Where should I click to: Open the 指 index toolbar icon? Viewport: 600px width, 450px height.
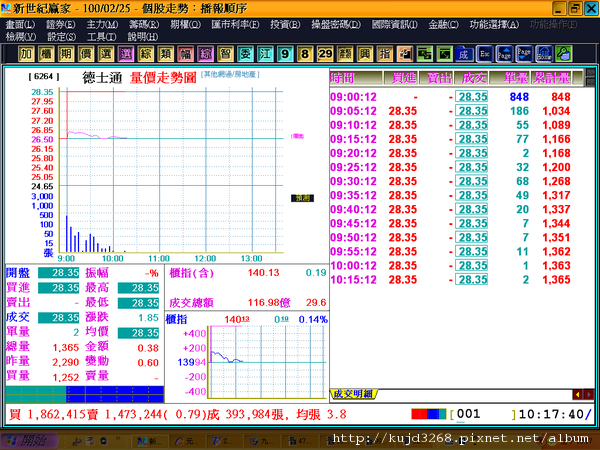click(x=385, y=54)
